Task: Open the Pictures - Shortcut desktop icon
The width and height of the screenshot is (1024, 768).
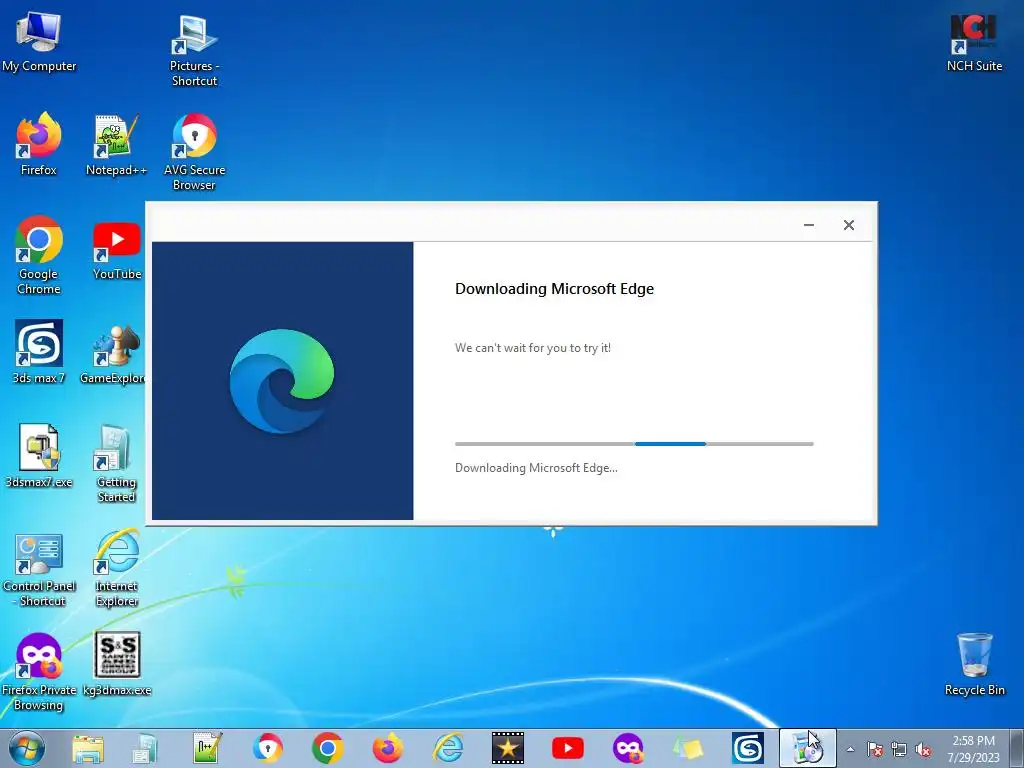Action: click(194, 49)
